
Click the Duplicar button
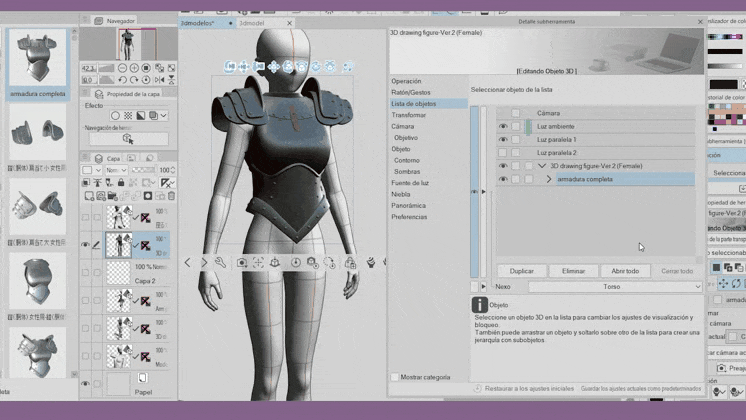[x=521, y=271]
